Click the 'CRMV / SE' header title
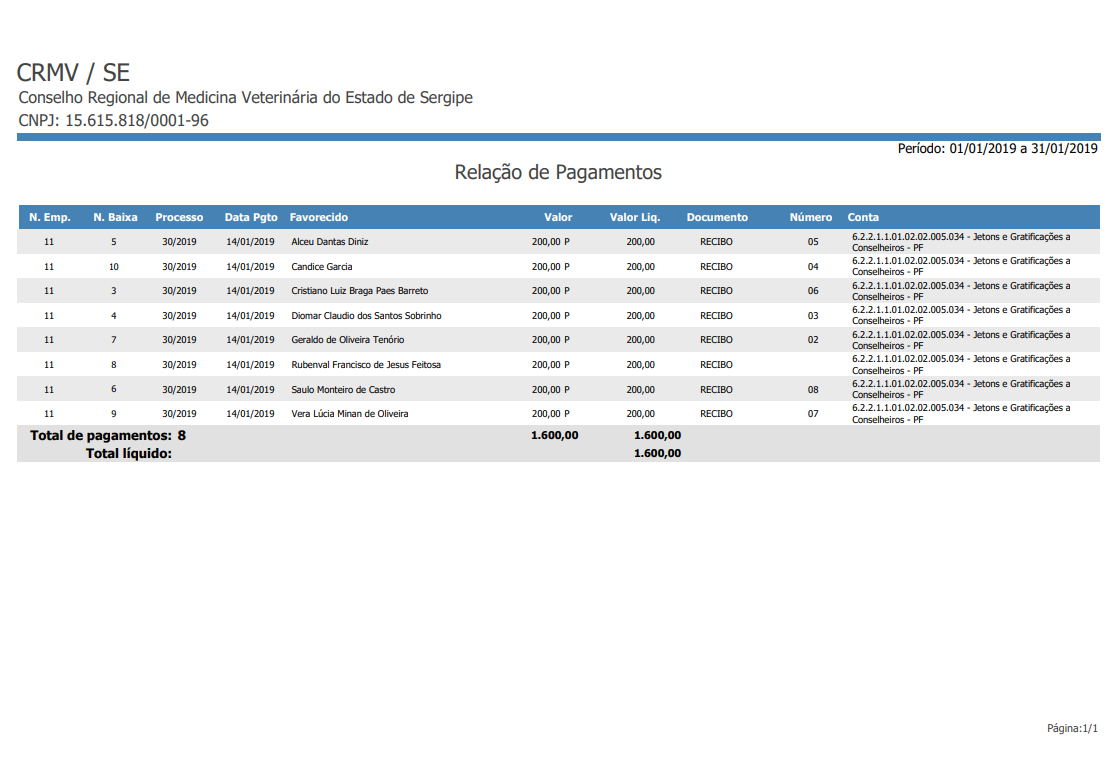This screenshot has width=1116, height=781. 73,73
